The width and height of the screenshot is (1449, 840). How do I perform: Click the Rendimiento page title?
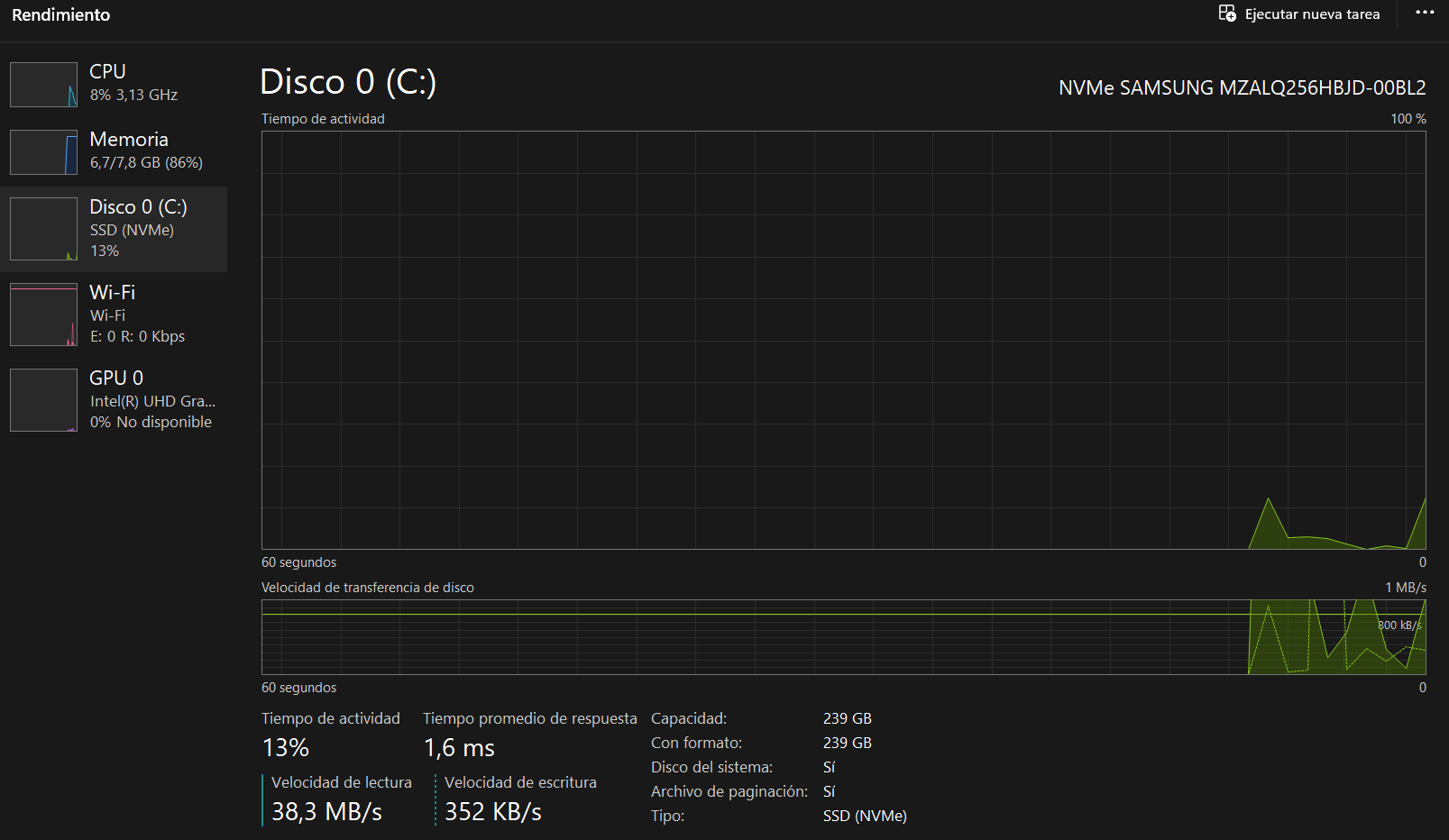(x=60, y=14)
